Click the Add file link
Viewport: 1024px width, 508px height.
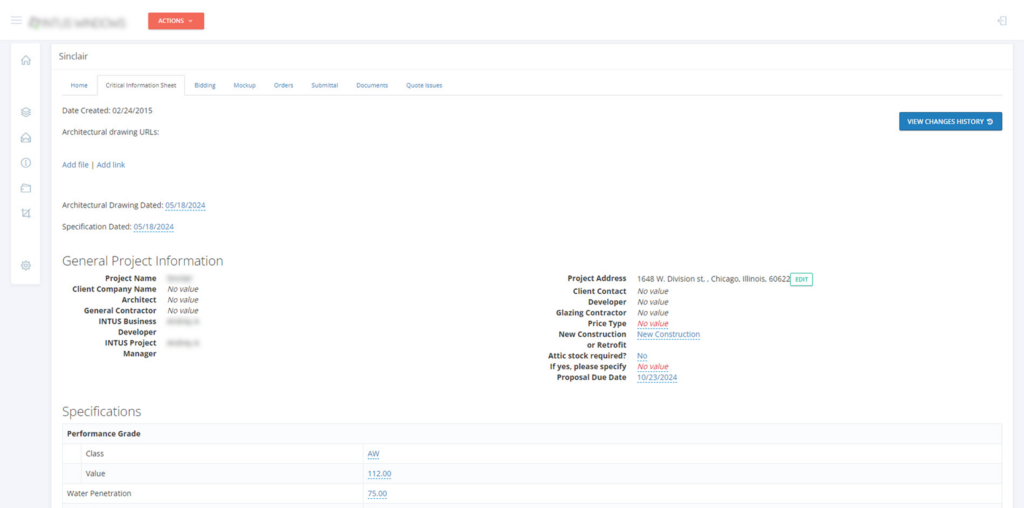[75, 164]
